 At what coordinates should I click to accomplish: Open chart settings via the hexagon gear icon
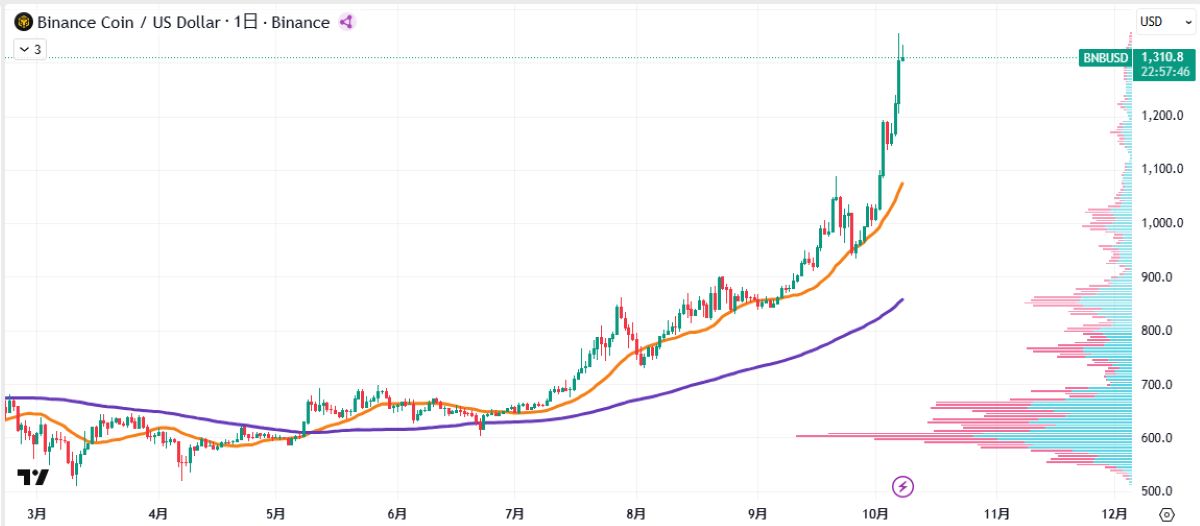(1166, 514)
